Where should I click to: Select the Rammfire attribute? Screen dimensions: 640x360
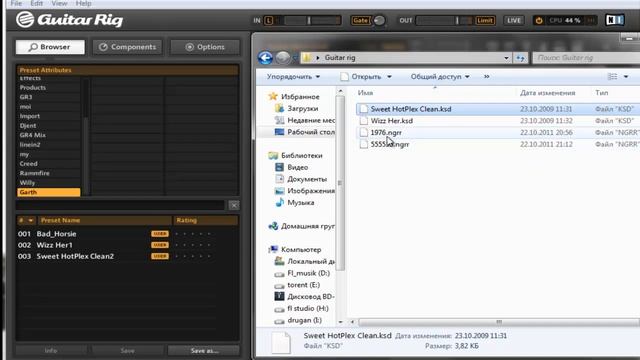tap(49, 173)
